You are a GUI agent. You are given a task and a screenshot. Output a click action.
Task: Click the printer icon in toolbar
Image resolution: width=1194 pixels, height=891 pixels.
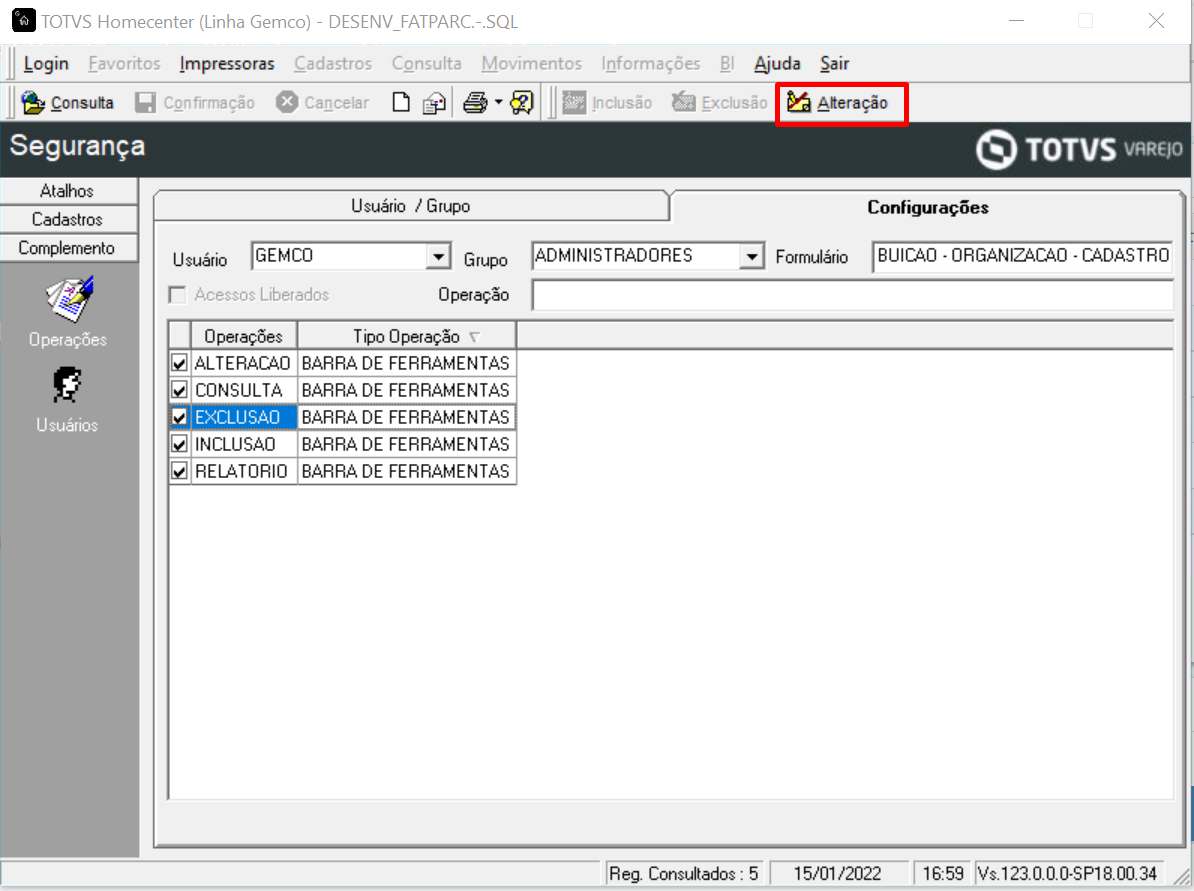pyautogui.click(x=475, y=102)
